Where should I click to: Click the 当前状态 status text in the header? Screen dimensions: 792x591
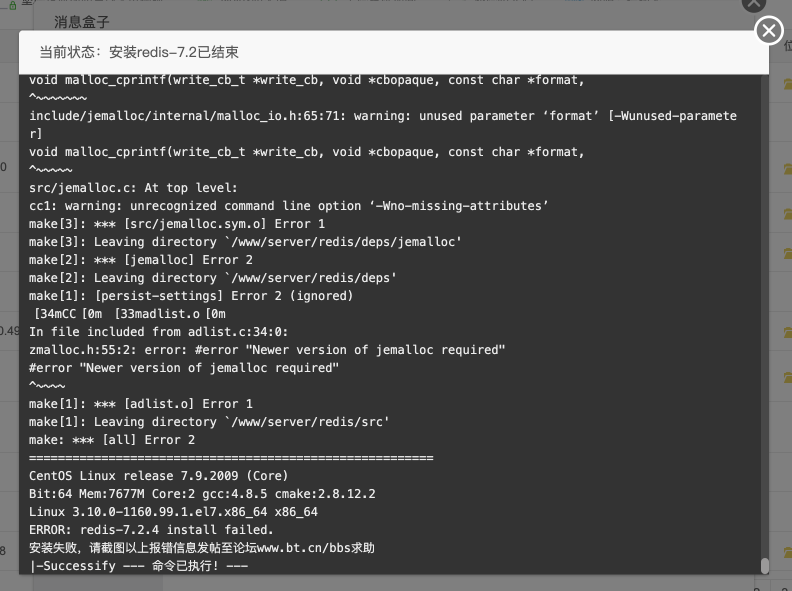139,52
